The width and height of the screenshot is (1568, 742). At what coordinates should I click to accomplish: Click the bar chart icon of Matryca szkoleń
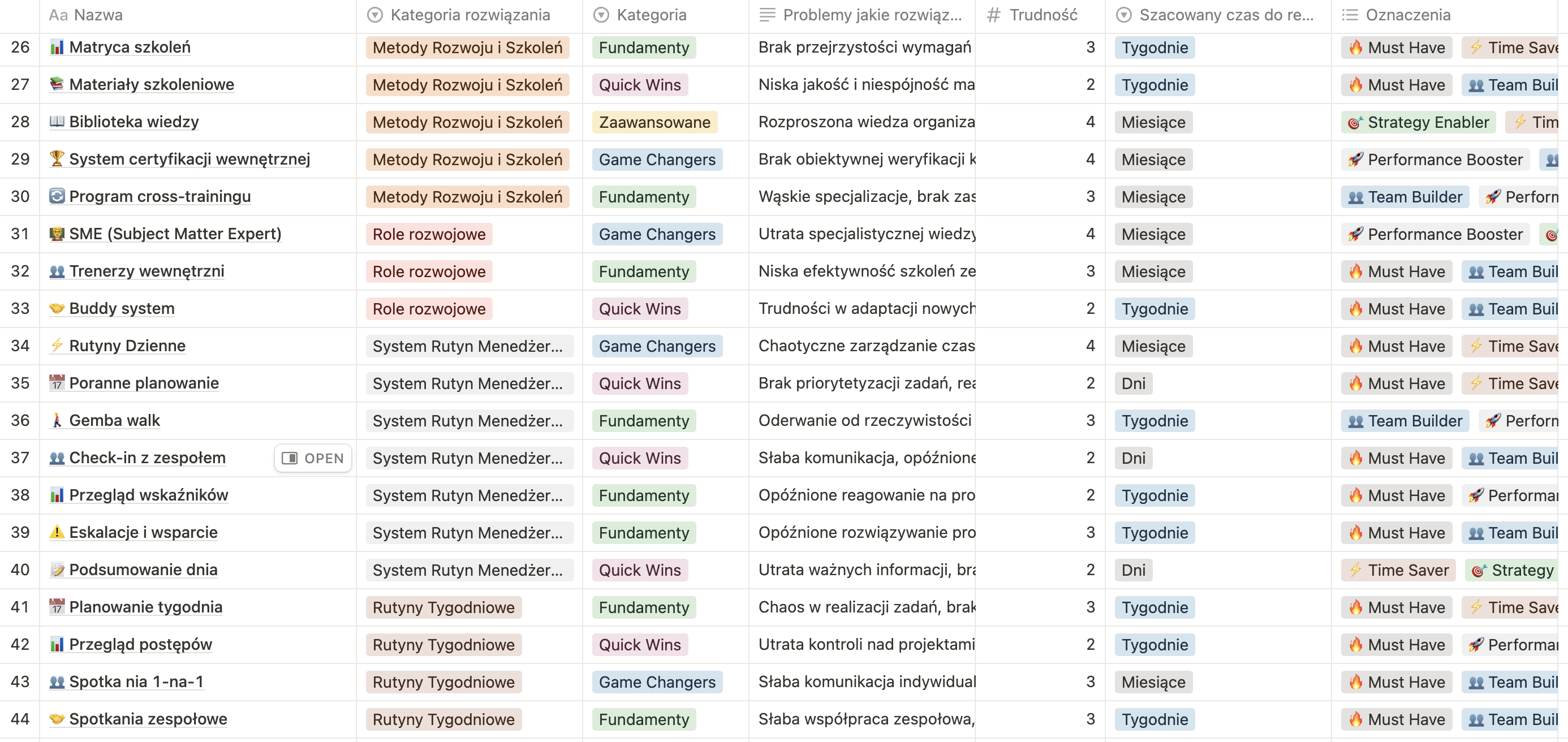point(57,48)
